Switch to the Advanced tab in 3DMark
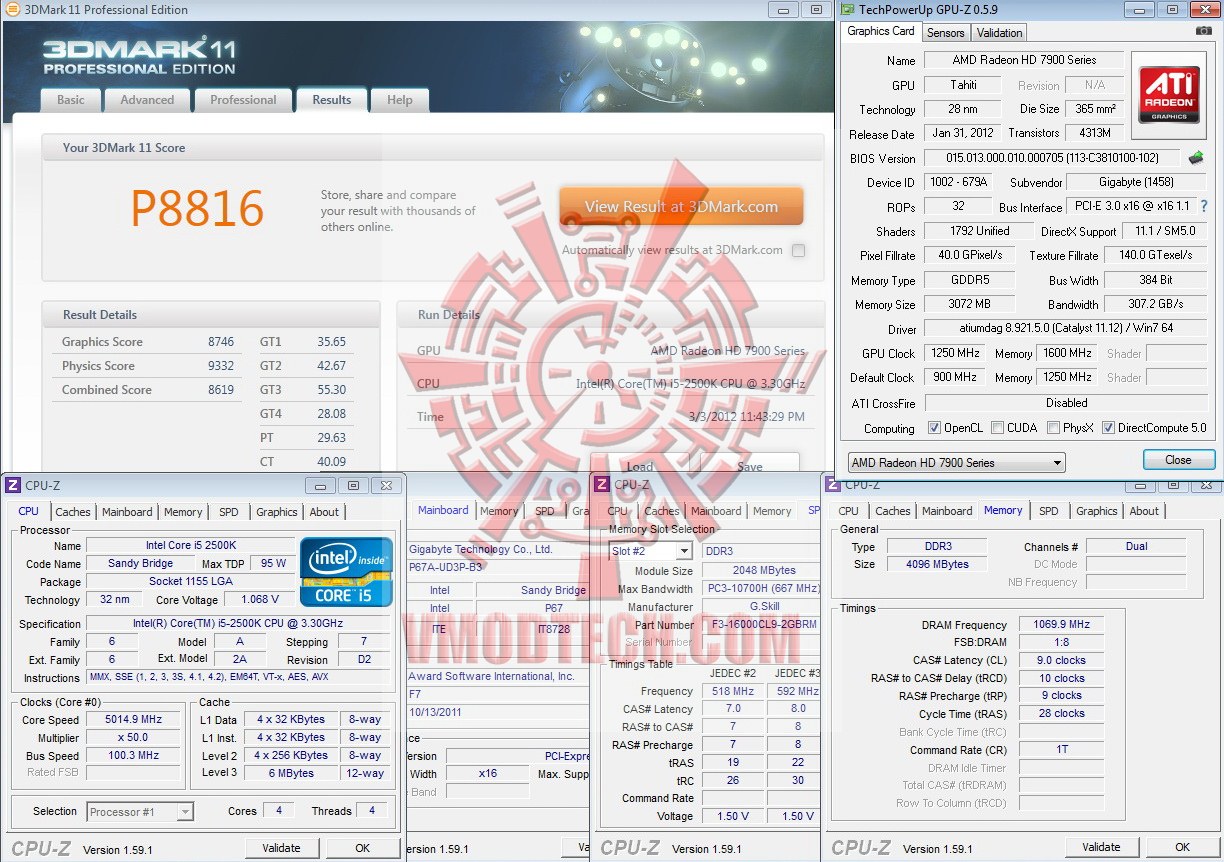Image resolution: width=1224 pixels, height=862 pixels. 147,100
